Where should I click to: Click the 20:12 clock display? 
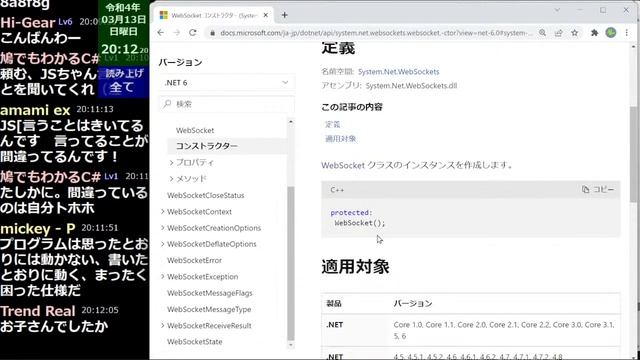(124, 49)
